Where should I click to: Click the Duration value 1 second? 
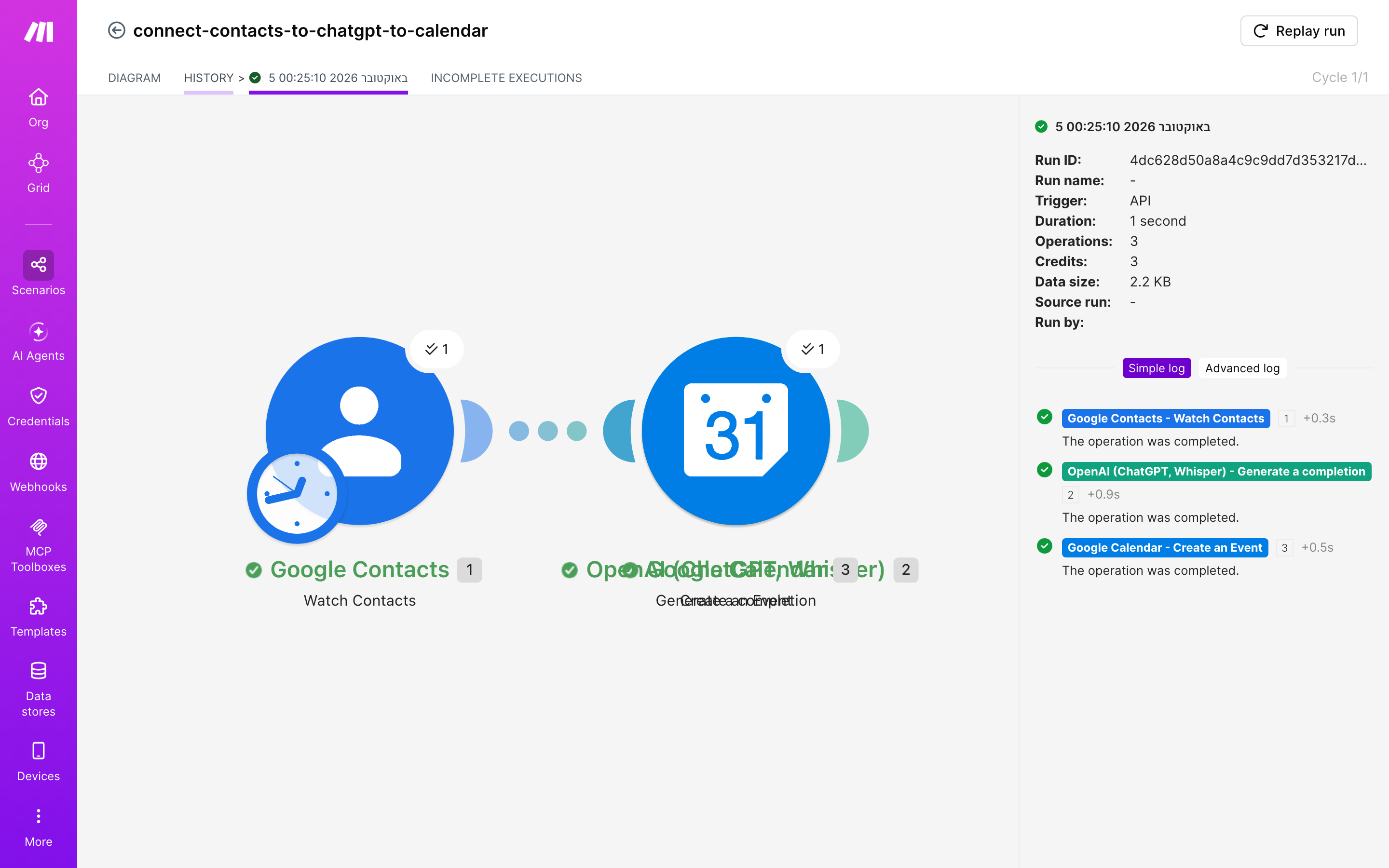(x=1157, y=221)
